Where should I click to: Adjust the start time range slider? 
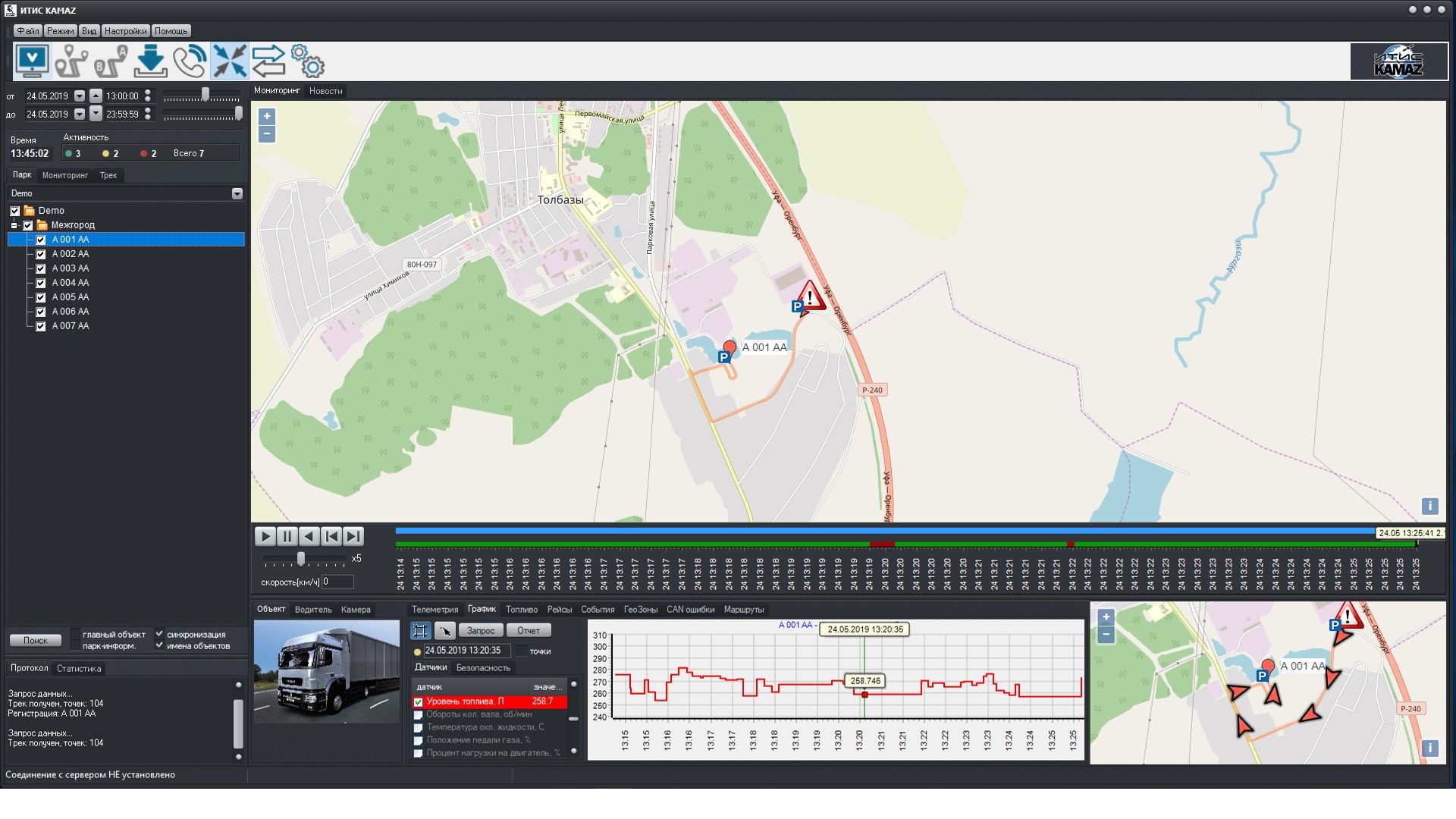(205, 95)
